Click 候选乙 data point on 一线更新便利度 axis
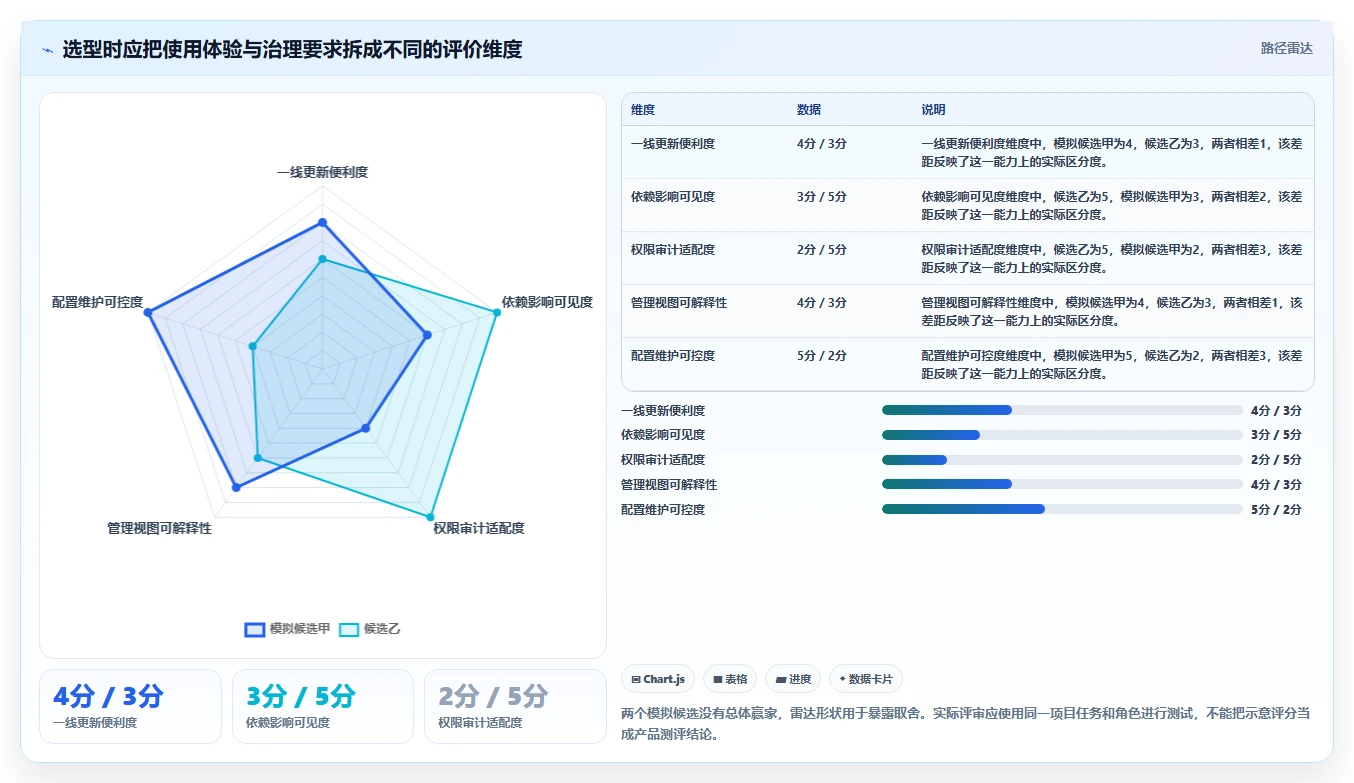Screen dimensions: 1354x783 [x=322, y=259]
